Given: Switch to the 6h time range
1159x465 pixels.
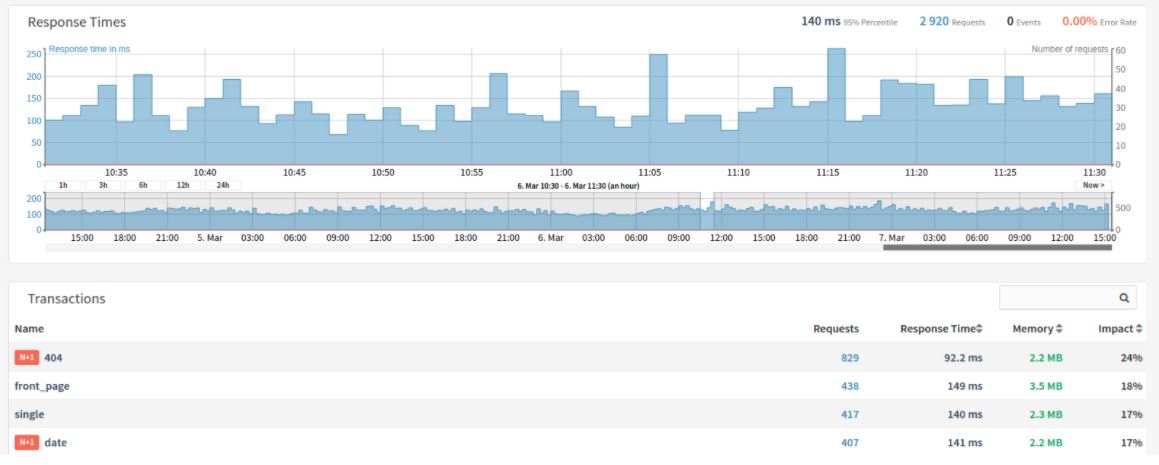Looking at the screenshot, I should pyautogui.click(x=143, y=185).
